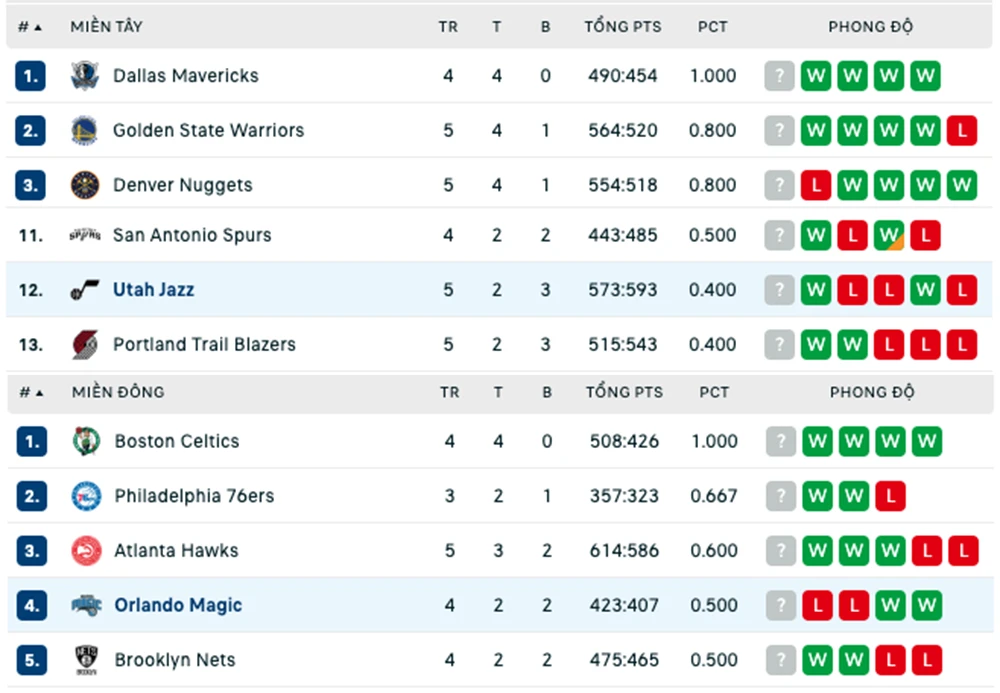Click the Portland Trail Blazers logo
Screen dimensions: 1000x693
[85, 345]
